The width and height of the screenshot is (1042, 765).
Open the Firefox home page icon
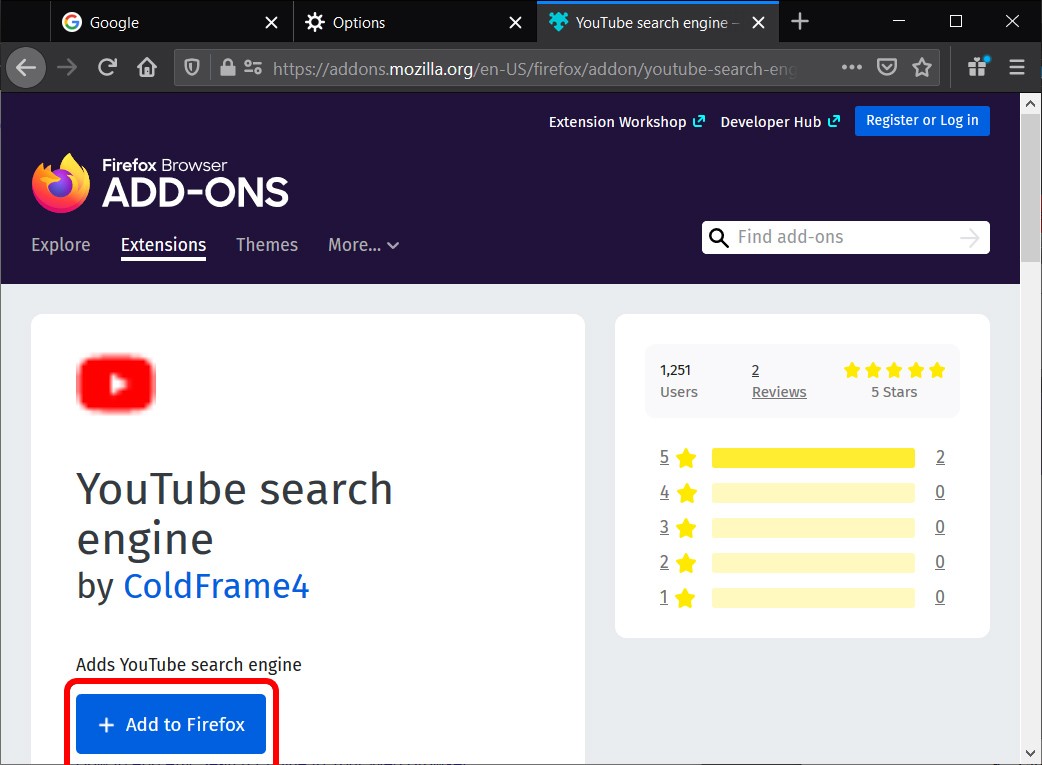(x=147, y=67)
